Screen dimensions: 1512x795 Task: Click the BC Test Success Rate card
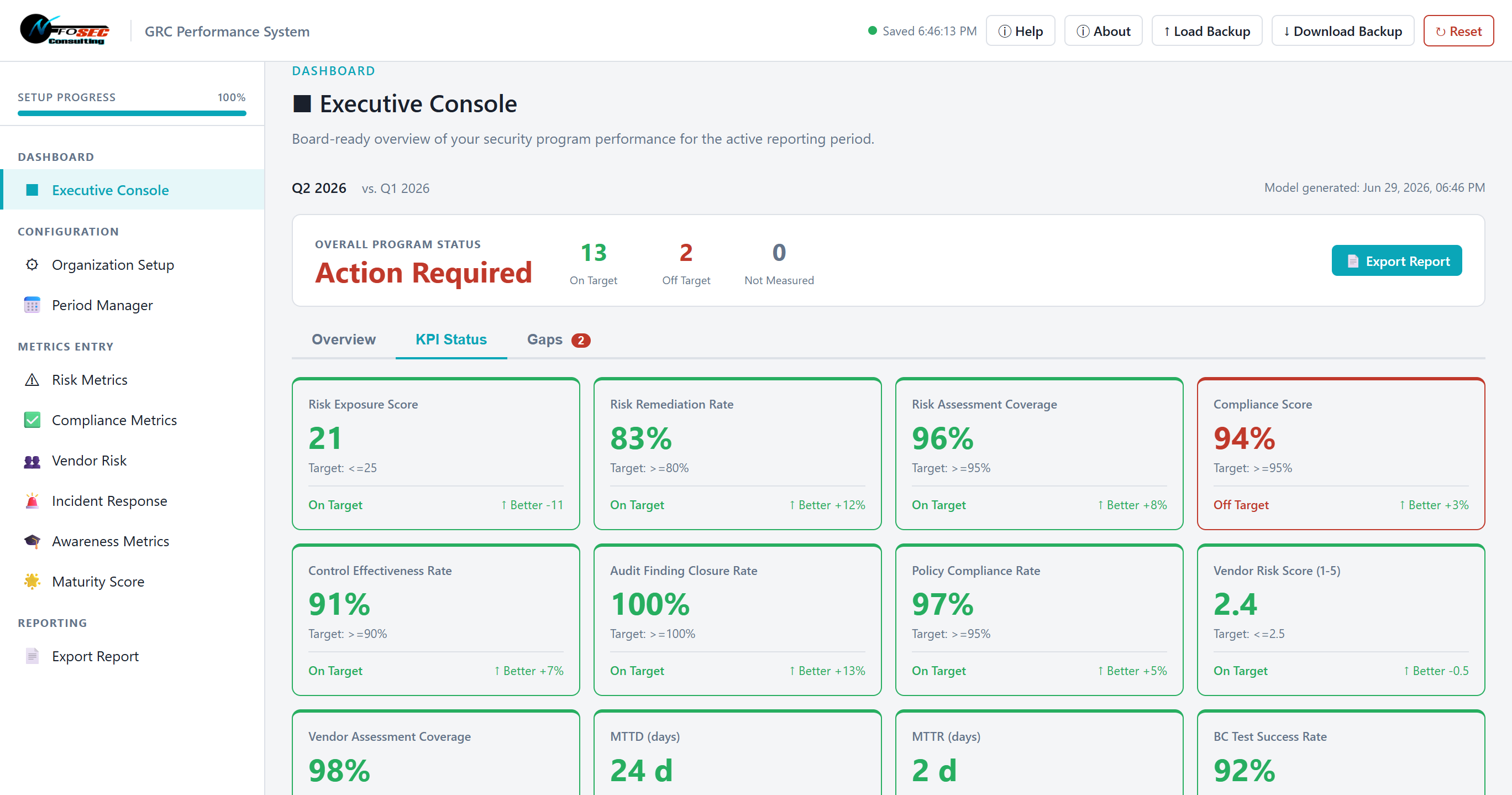pos(1341,752)
